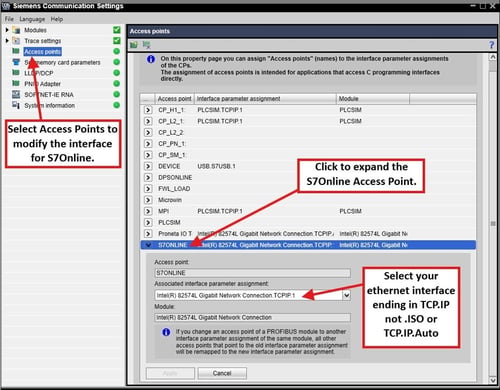Expand the Trace settings tree node
500x390 pixels.
pyautogui.click(x=7, y=41)
